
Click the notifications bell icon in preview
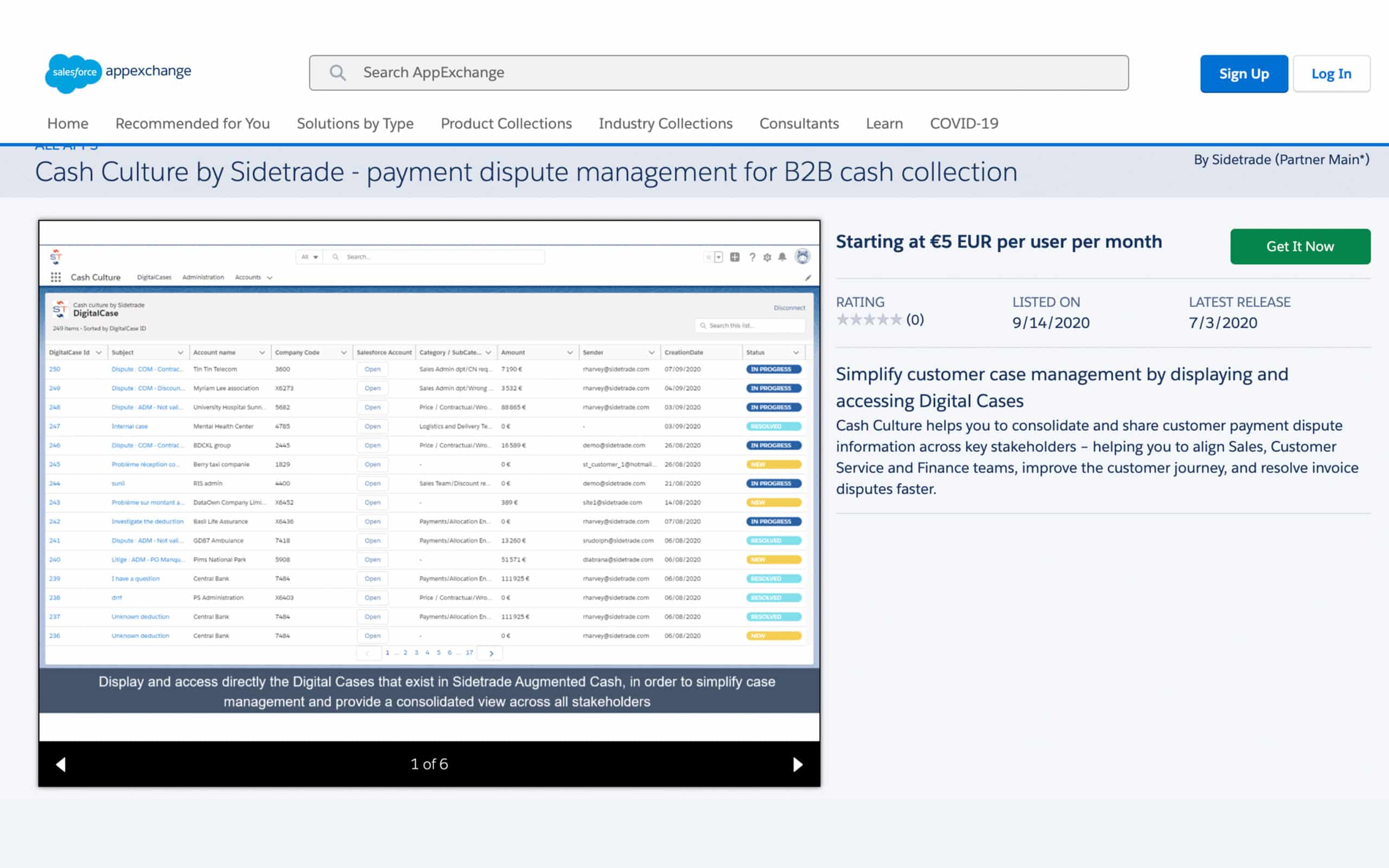782,257
